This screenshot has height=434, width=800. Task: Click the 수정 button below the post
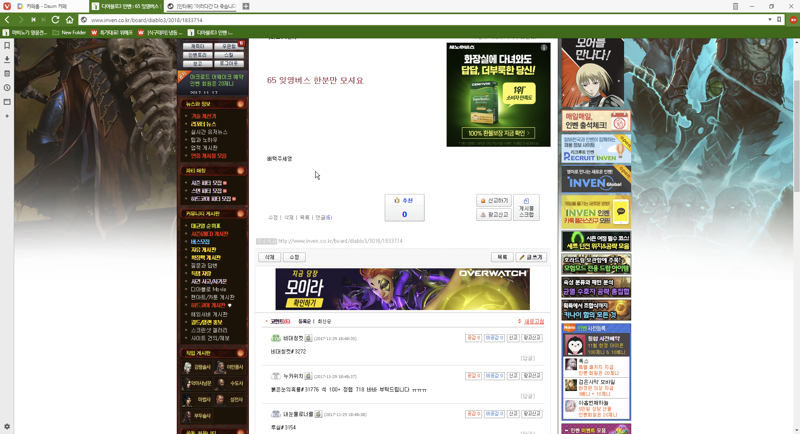(294, 257)
